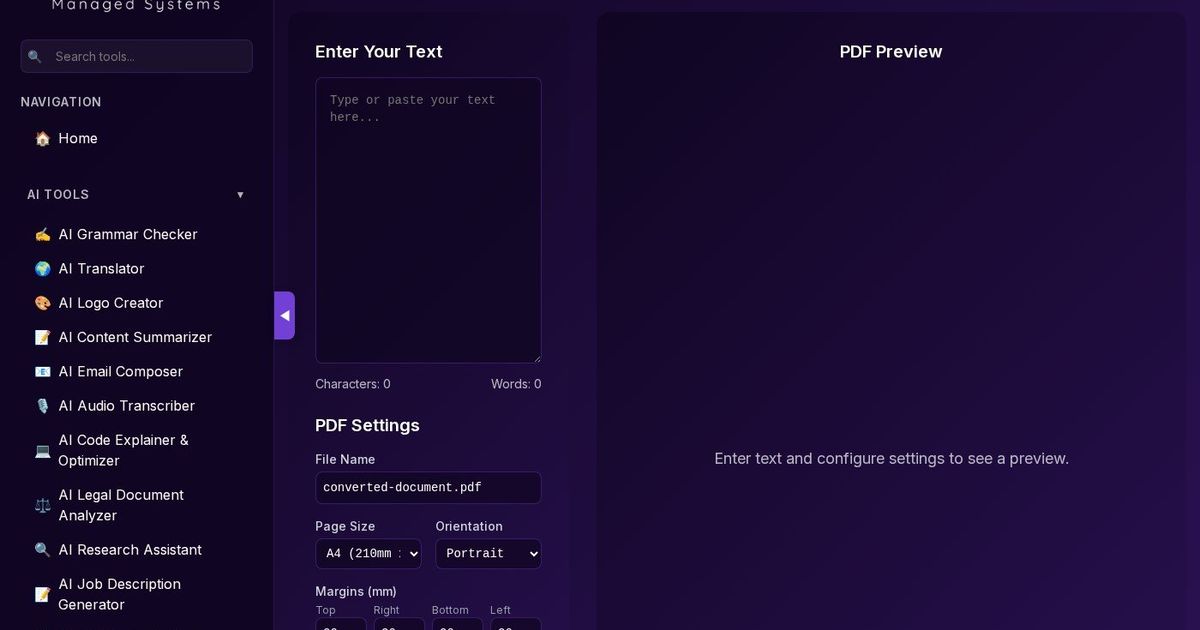
Task: Open the Page Size dropdown
Action: pyautogui.click(x=368, y=553)
